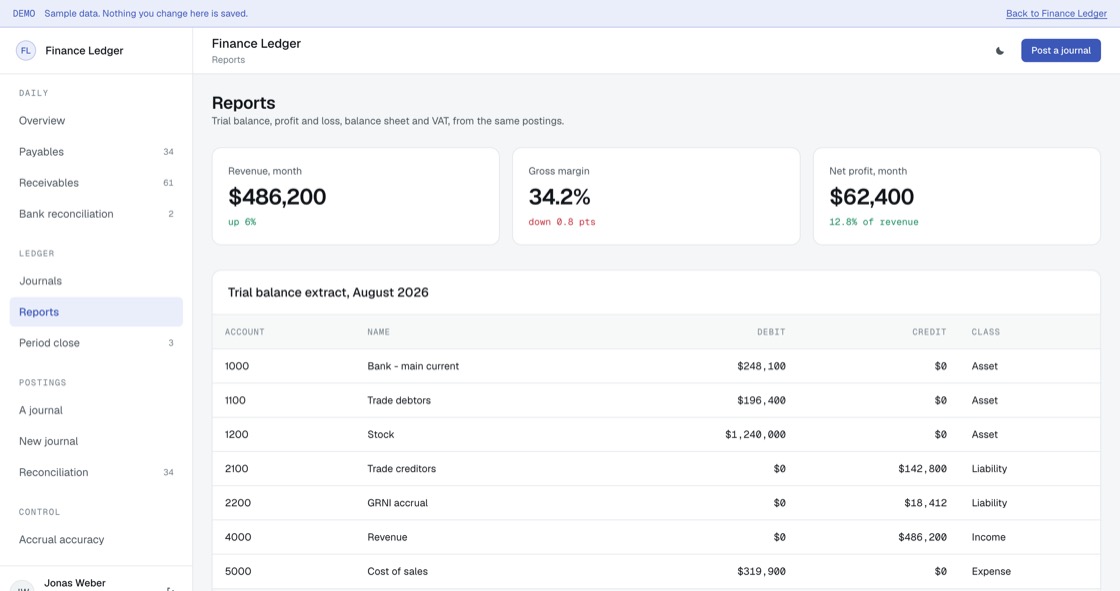Click the CREDIT column header

point(929,332)
